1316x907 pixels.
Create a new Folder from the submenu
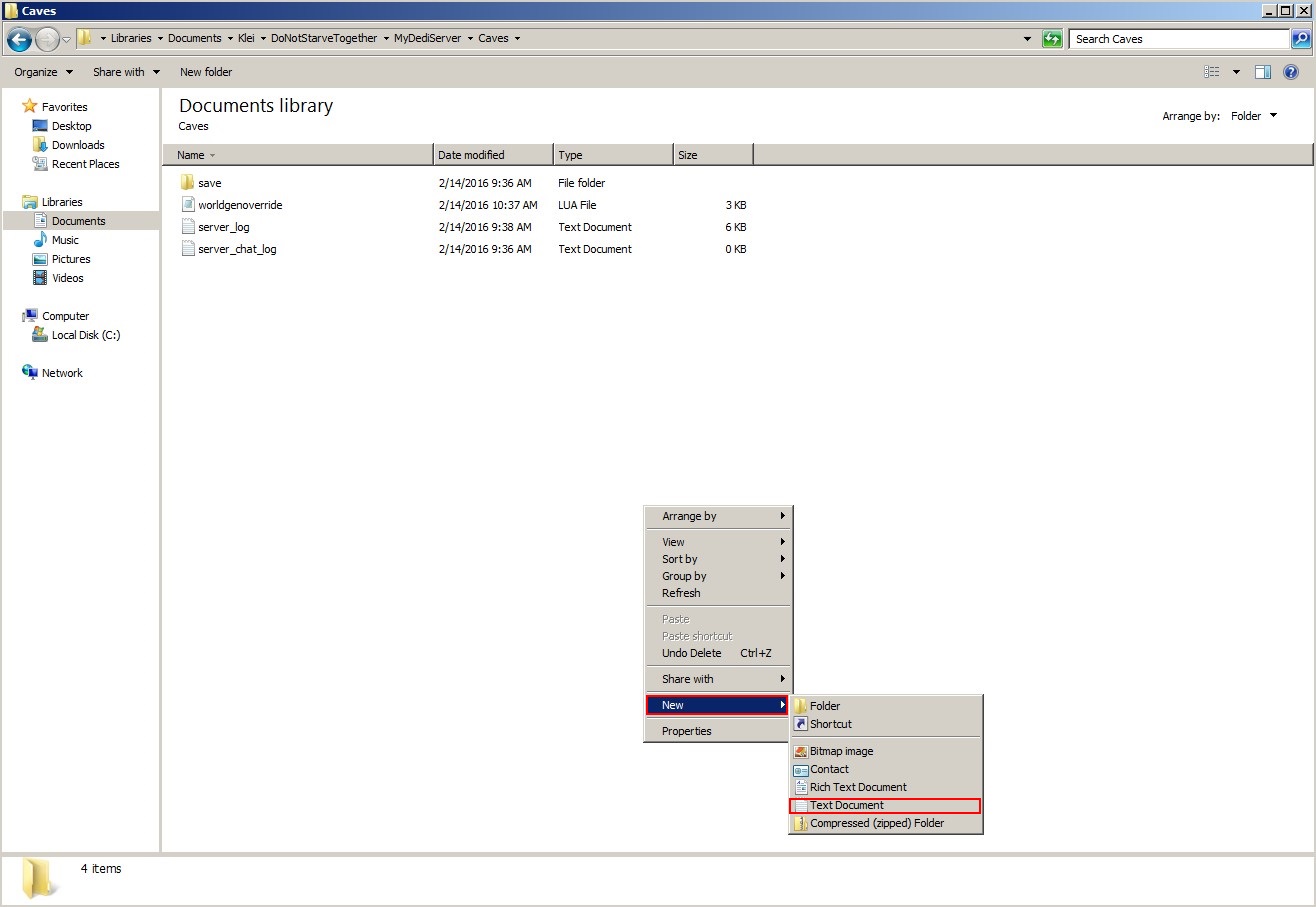[886, 706]
